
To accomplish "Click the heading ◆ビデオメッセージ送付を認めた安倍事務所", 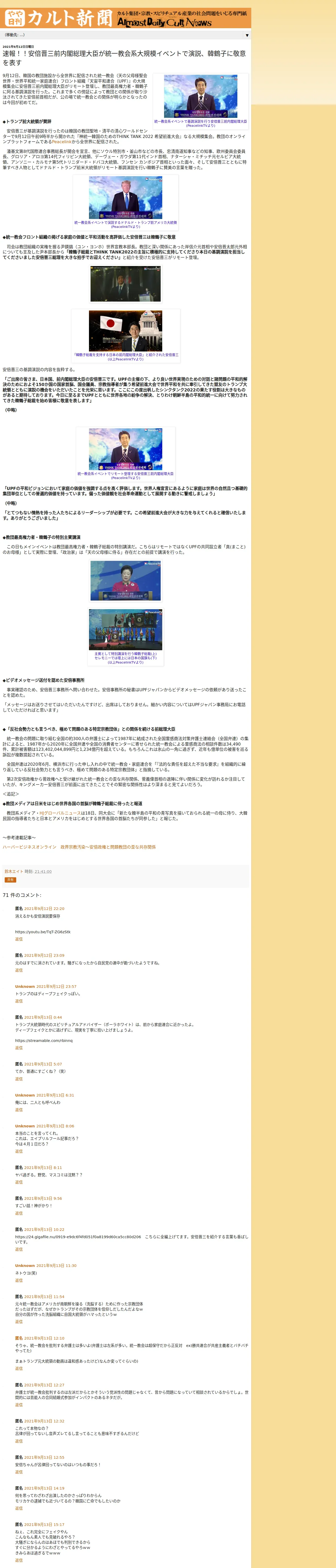I will [x=43, y=681].
